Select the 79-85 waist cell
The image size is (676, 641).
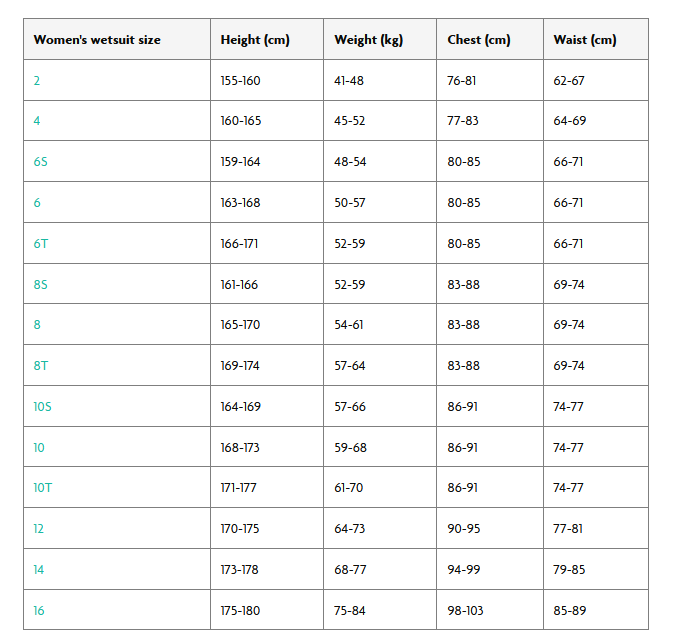click(569, 570)
